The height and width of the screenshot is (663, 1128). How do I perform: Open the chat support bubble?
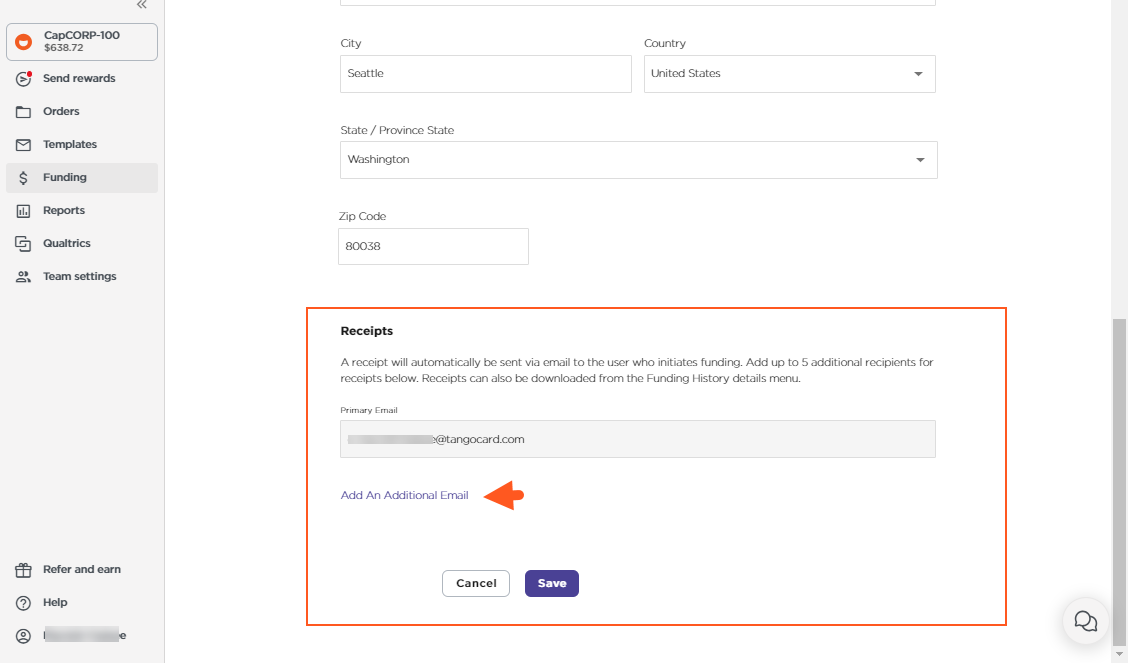pyautogui.click(x=1085, y=621)
